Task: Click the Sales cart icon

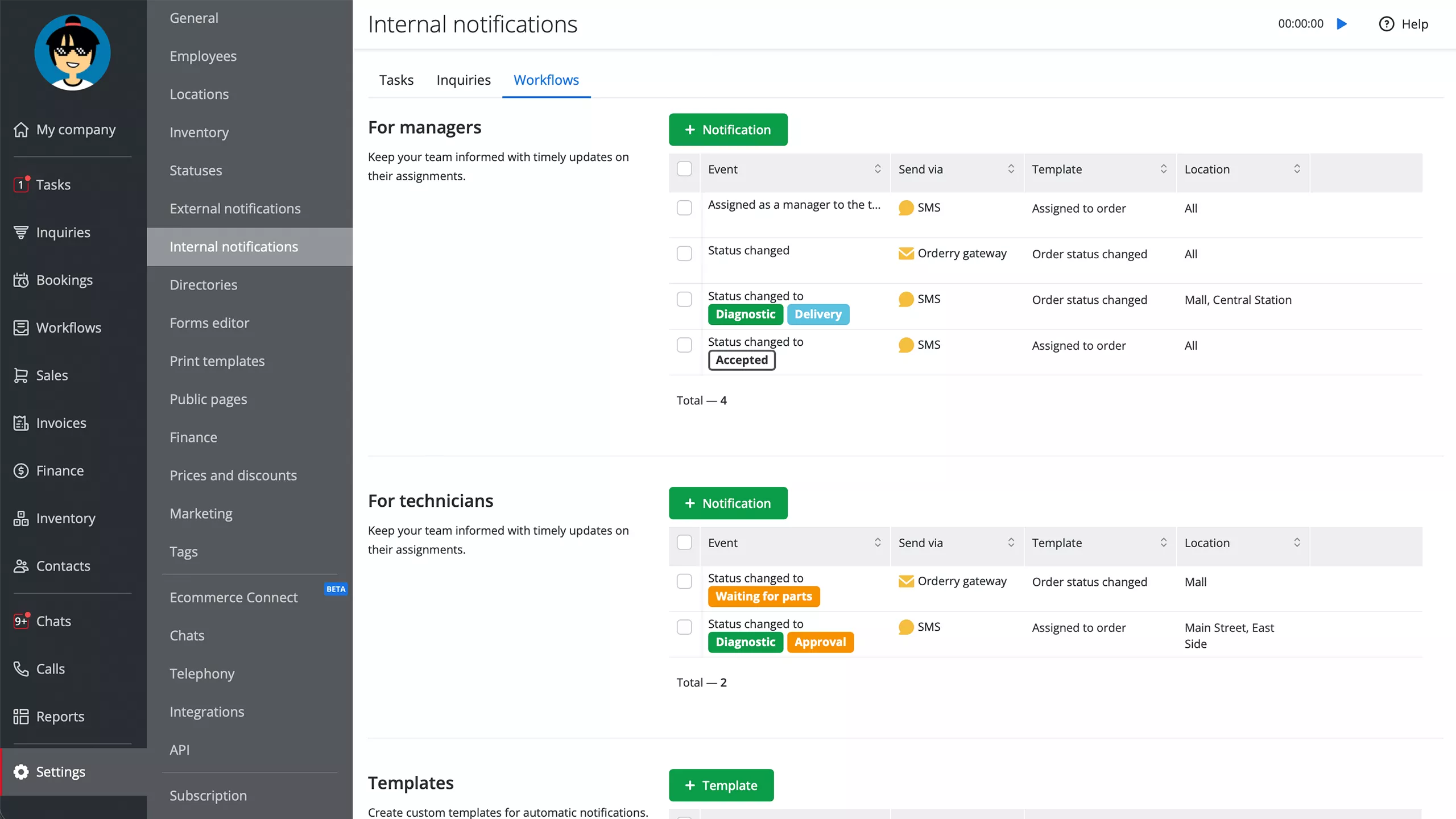Action: tap(21, 375)
